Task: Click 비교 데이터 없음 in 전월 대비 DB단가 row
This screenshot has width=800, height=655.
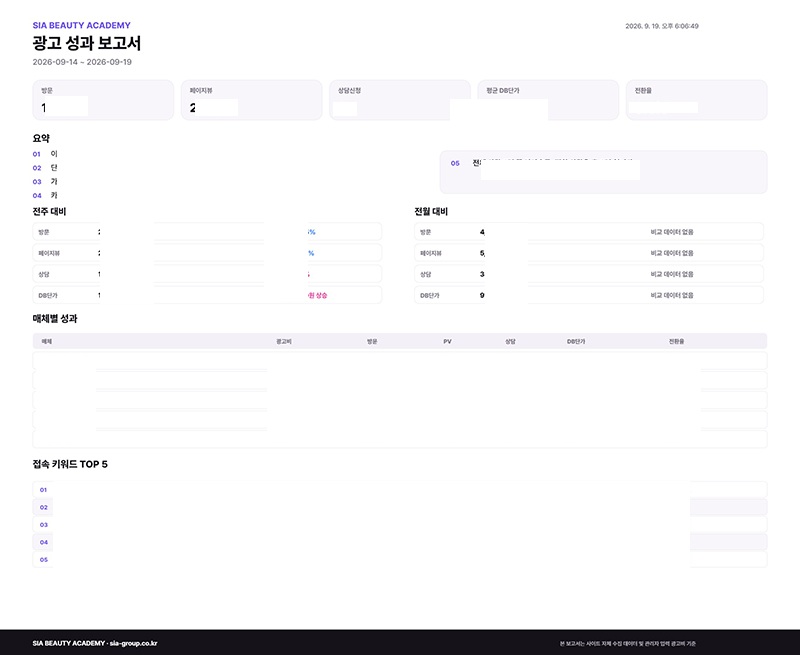Action: point(672,295)
